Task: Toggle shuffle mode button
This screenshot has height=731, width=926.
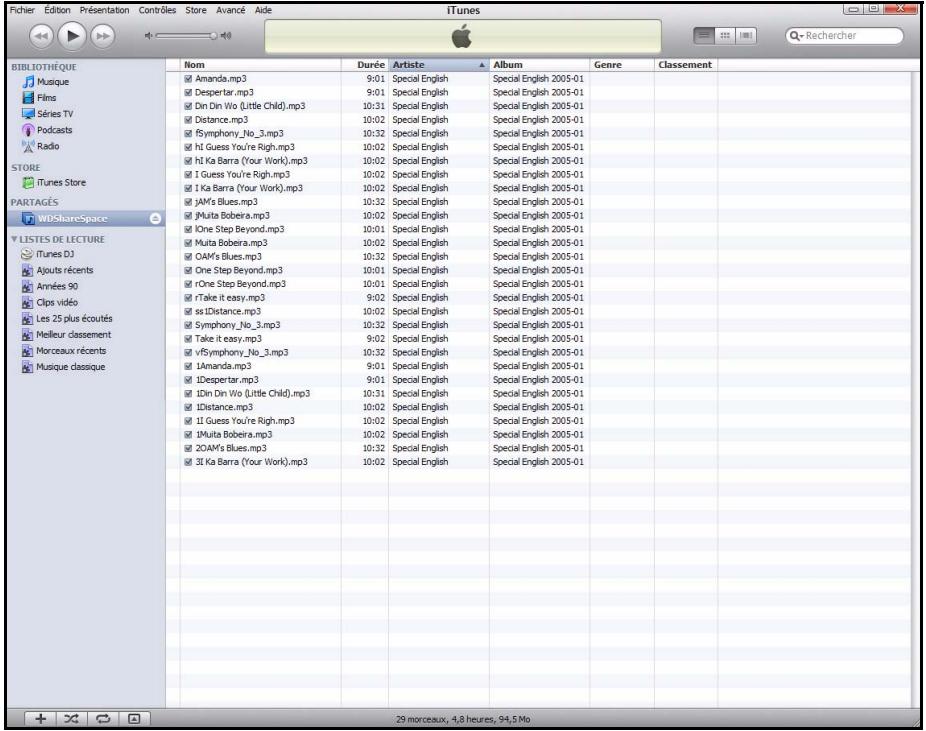Action: click(x=71, y=719)
